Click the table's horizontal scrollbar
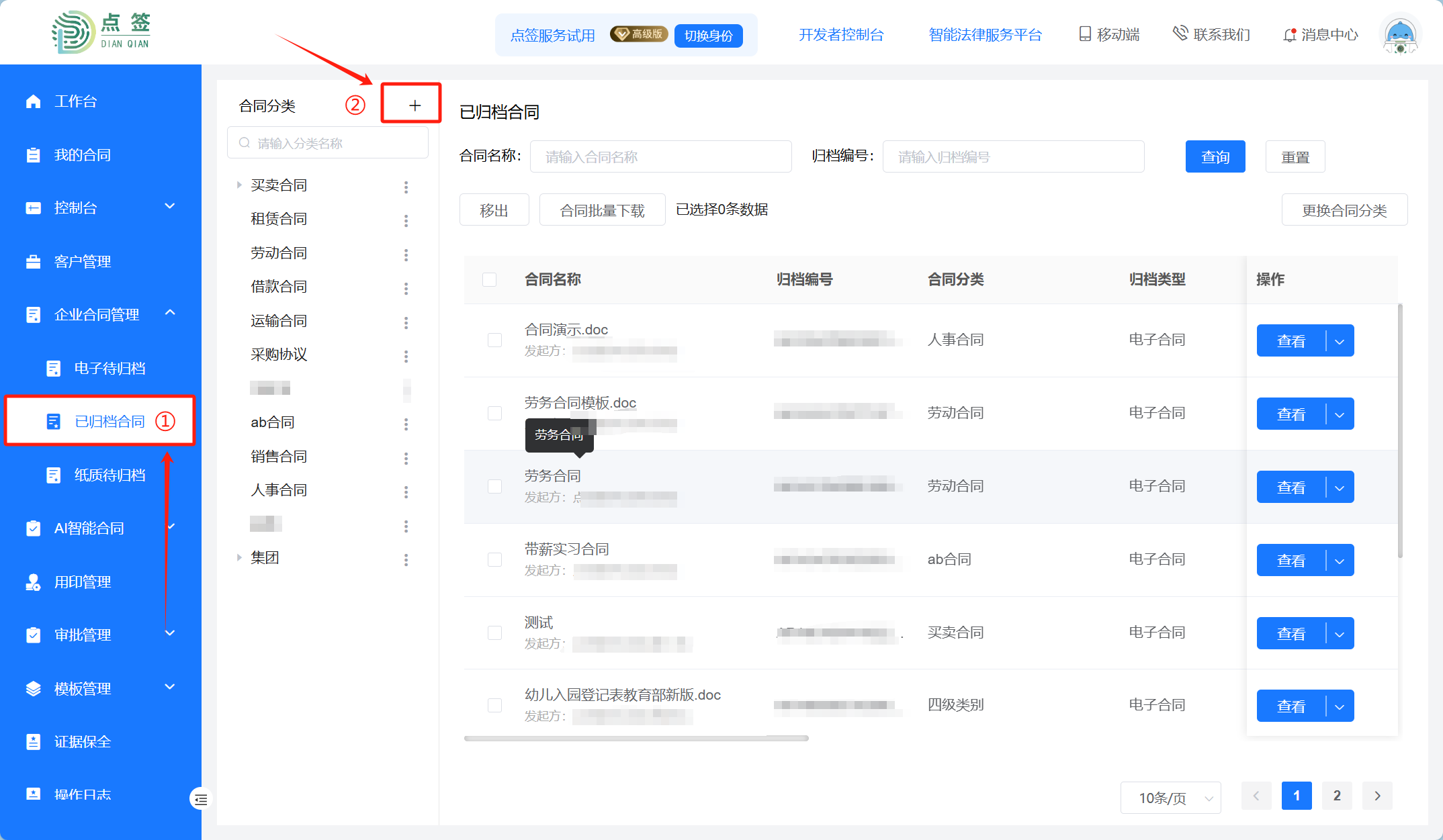The width and height of the screenshot is (1443, 840). (636, 738)
